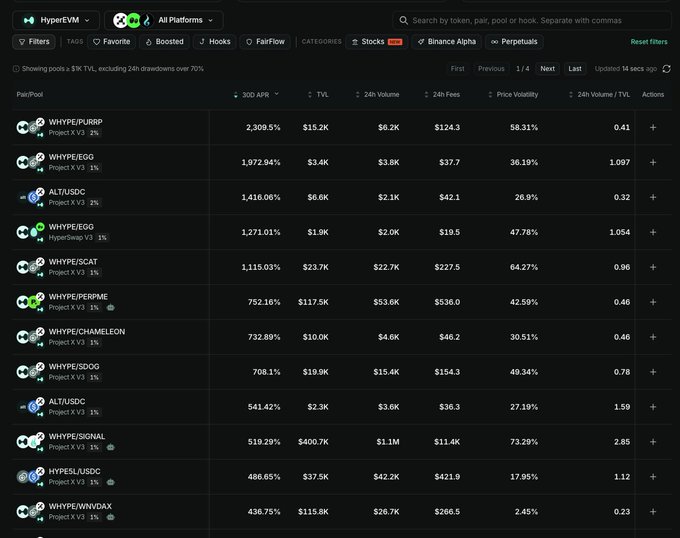Image resolution: width=680 pixels, height=538 pixels.
Task: Open the WHYPE/SDOG pool name
Action: tap(74, 367)
